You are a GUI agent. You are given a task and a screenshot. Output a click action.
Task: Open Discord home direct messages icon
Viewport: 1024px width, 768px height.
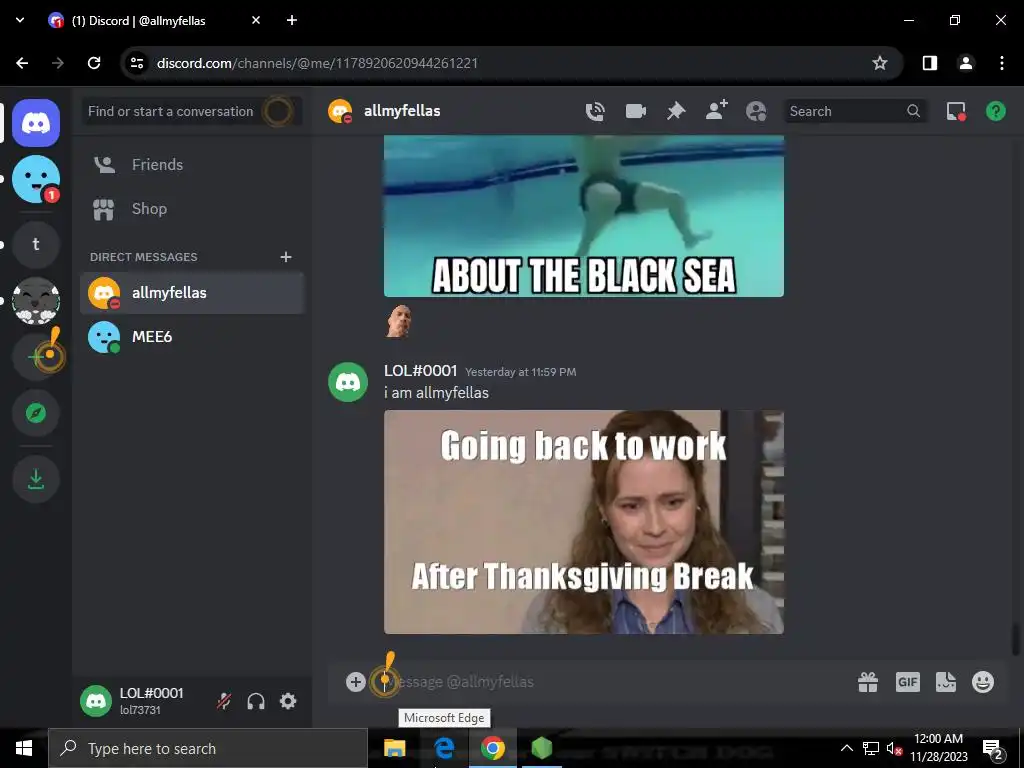tap(36, 123)
